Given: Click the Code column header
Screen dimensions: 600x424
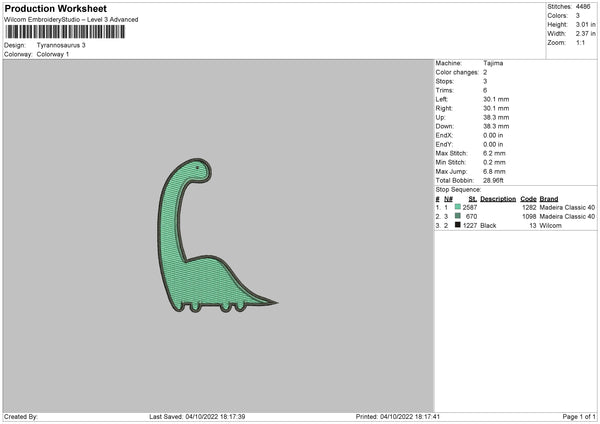Looking at the screenshot, I should coord(529,198).
